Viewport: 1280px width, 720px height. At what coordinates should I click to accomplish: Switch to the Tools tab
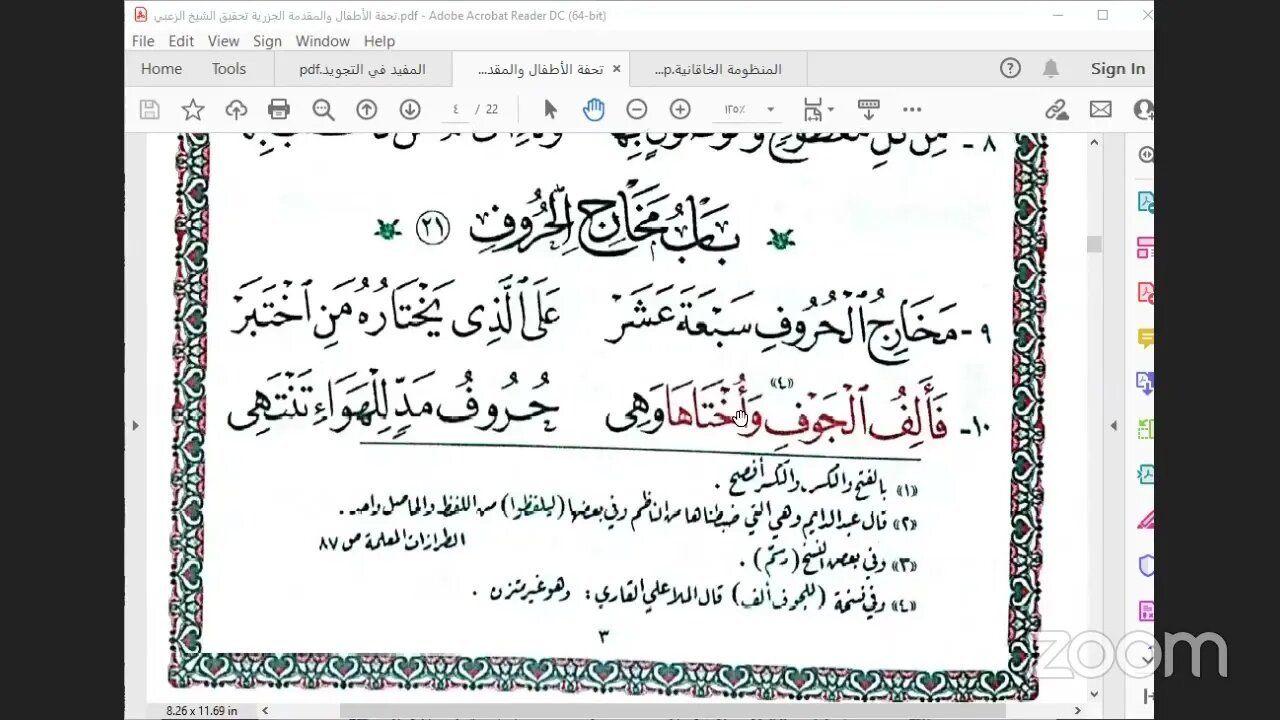(x=229, y=69)
